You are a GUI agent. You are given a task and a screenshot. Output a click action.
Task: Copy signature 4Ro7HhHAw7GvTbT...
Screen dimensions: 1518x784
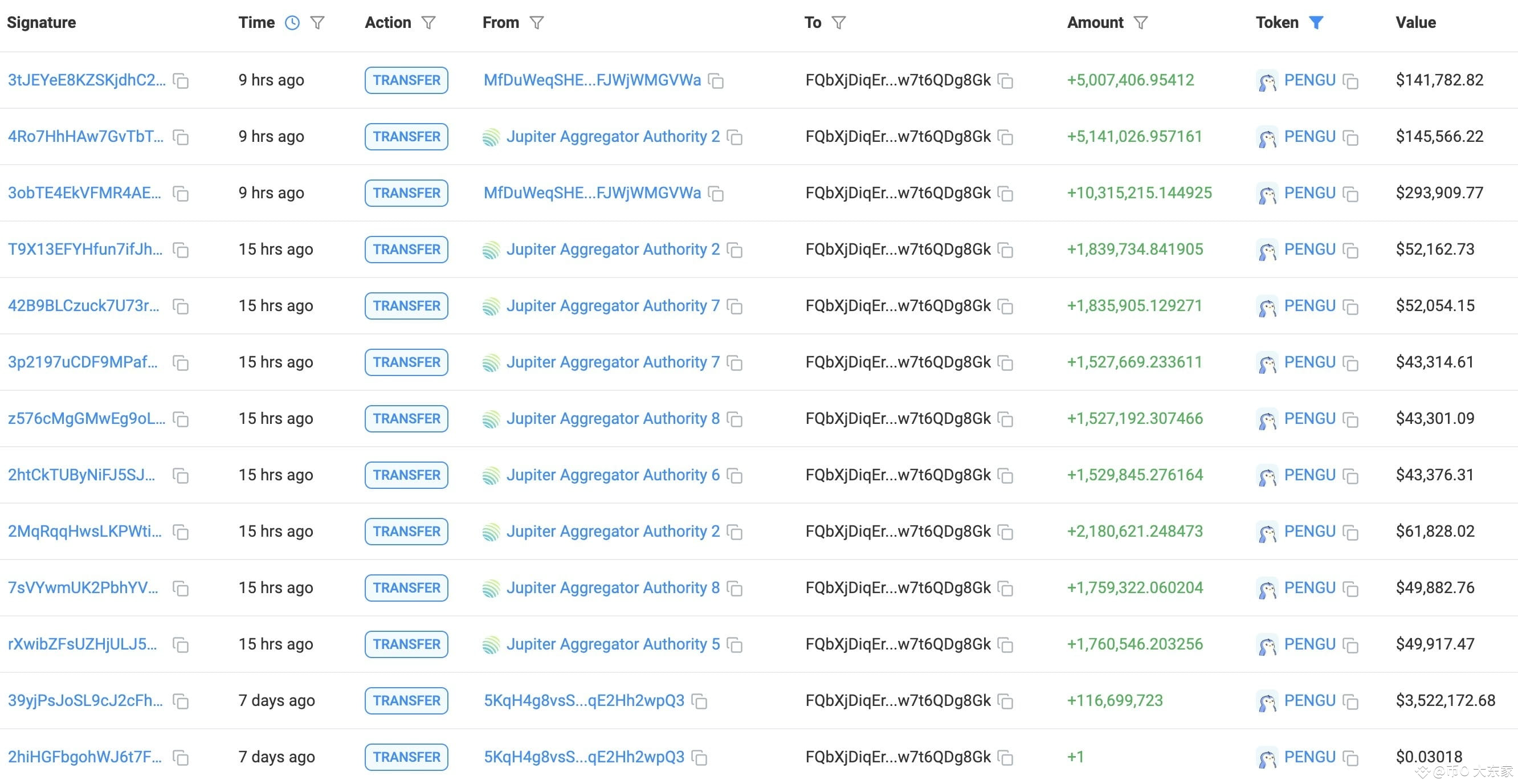[181, 137]
